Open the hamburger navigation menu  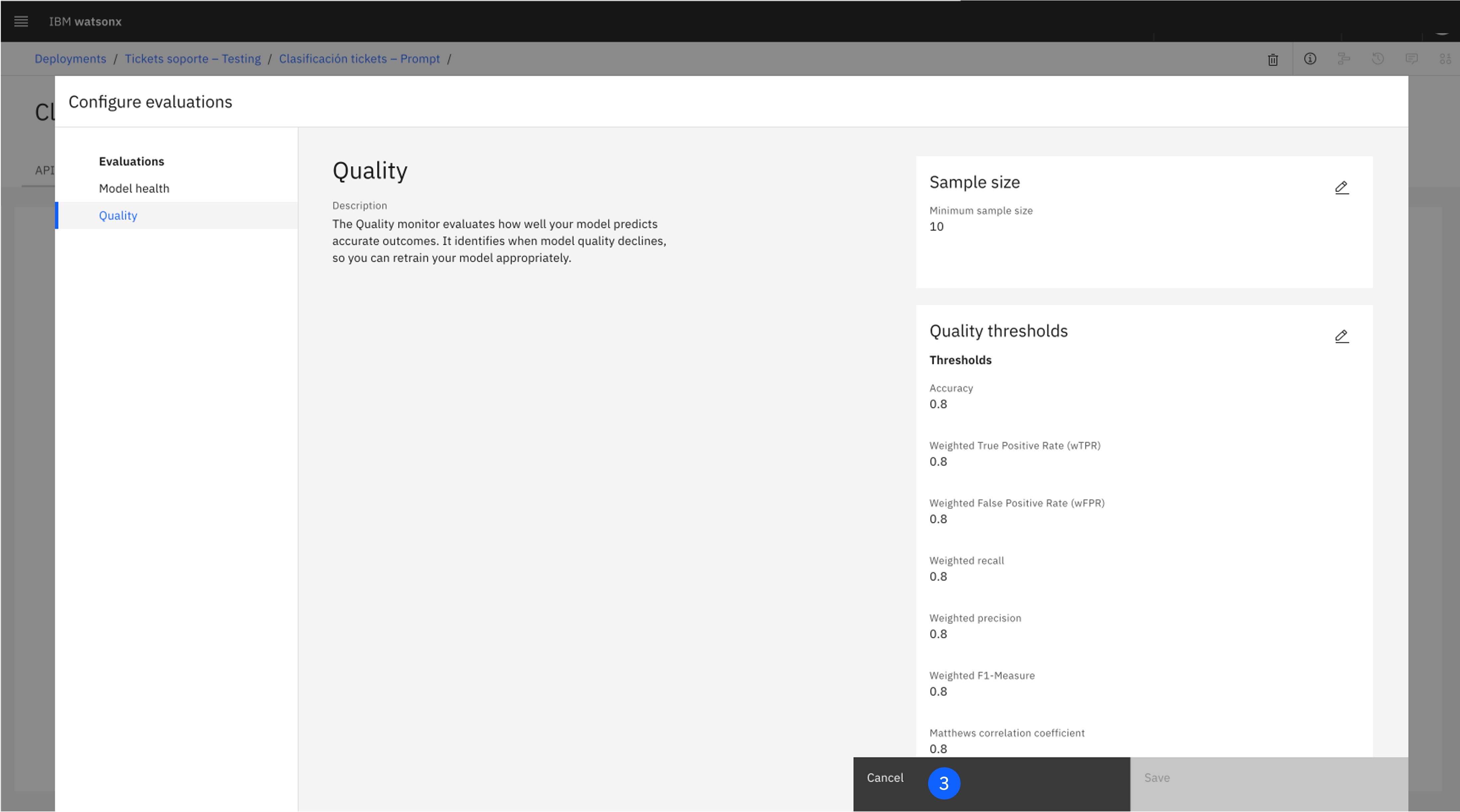click(x=21, y=22)
